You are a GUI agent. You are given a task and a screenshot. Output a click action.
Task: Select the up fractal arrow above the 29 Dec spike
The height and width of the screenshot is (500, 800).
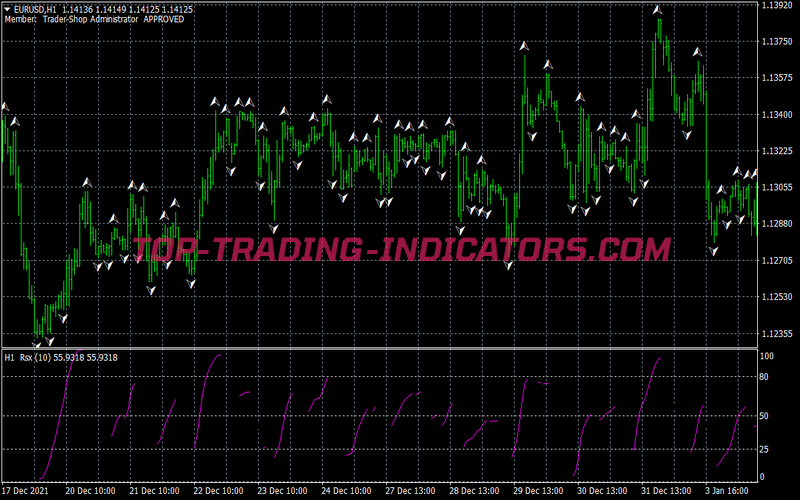coord(524,46)
